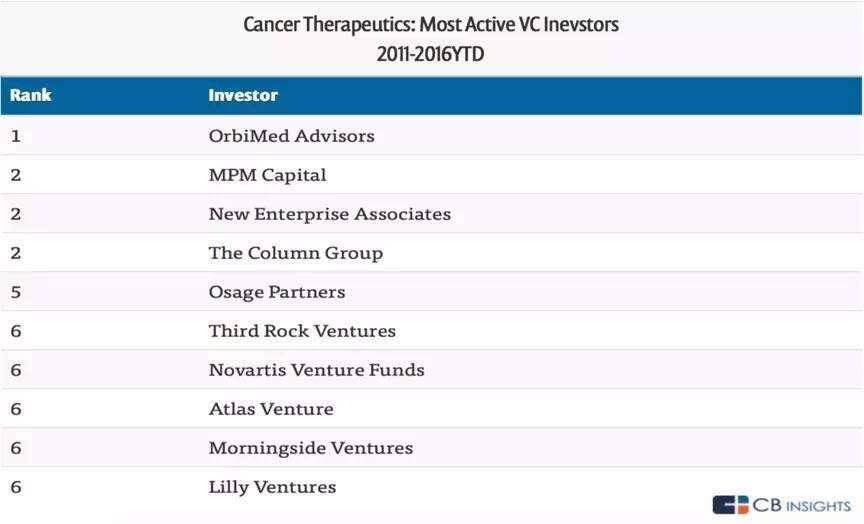Click the rank cell beside MPM Capital
Viewport: 864px width, 524px height.
pyautogui.click(x=16, y=175)
